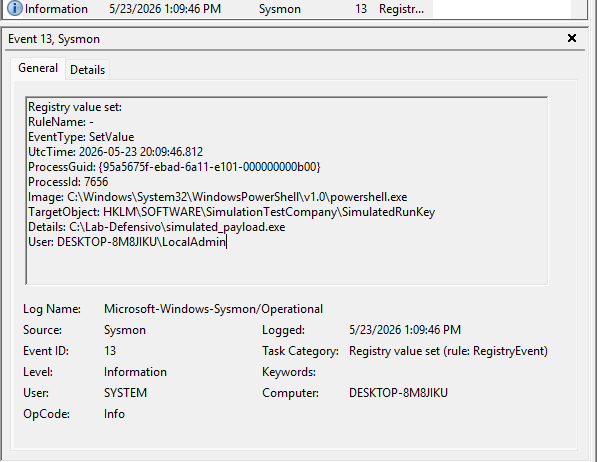Viewport: 597px width, 462px height.
Task: Select the General tab
Action: coord(38,68)
